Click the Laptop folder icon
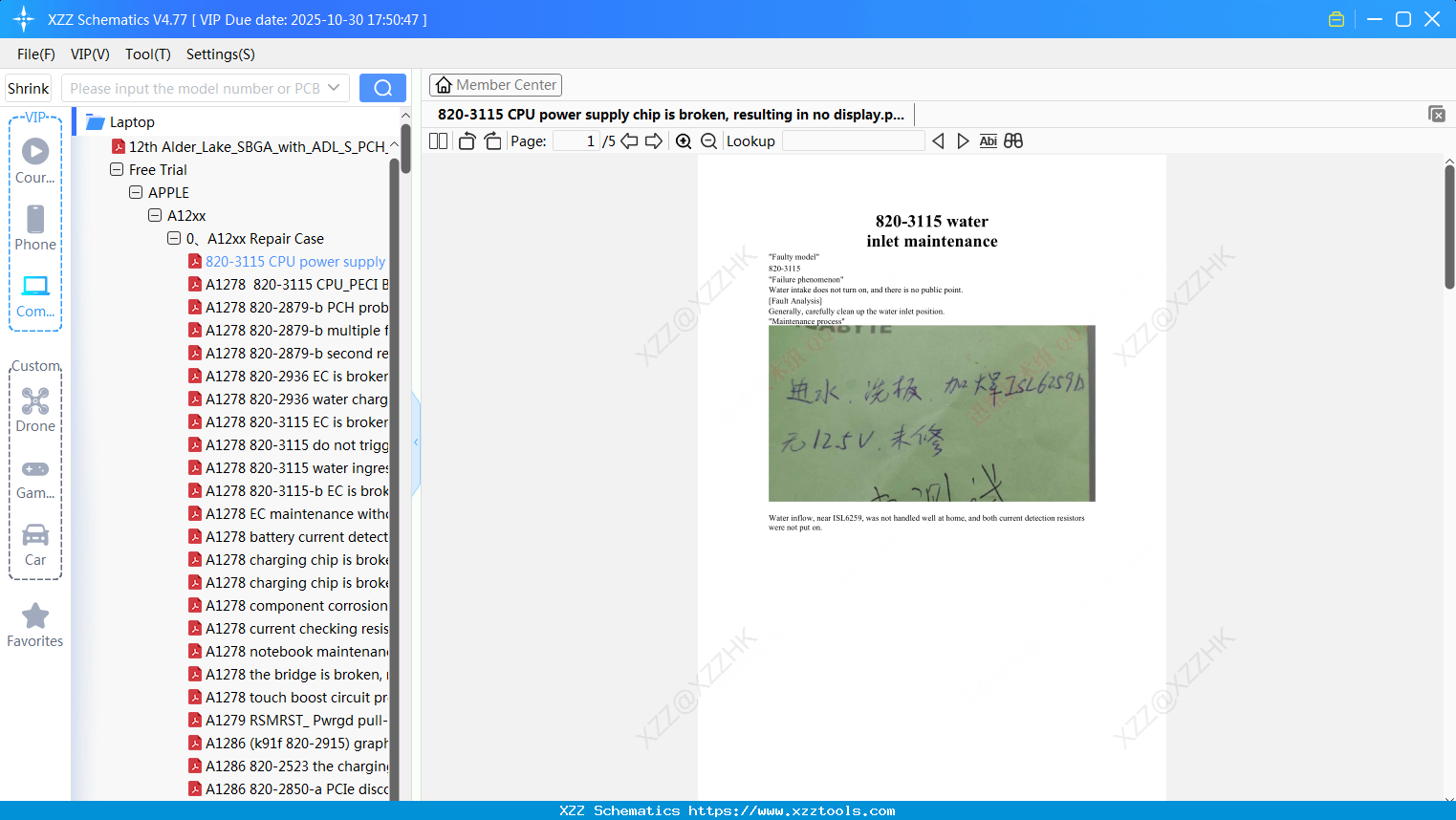Viewport: 1456px width, 820px height. (96, 121)
